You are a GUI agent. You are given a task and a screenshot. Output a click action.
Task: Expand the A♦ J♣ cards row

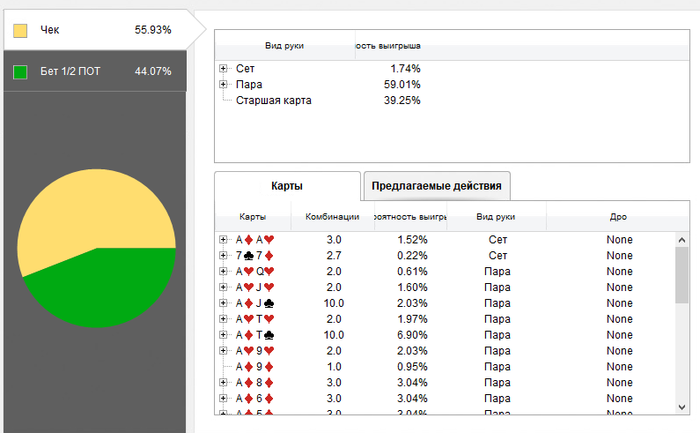[x=223, y=303]
